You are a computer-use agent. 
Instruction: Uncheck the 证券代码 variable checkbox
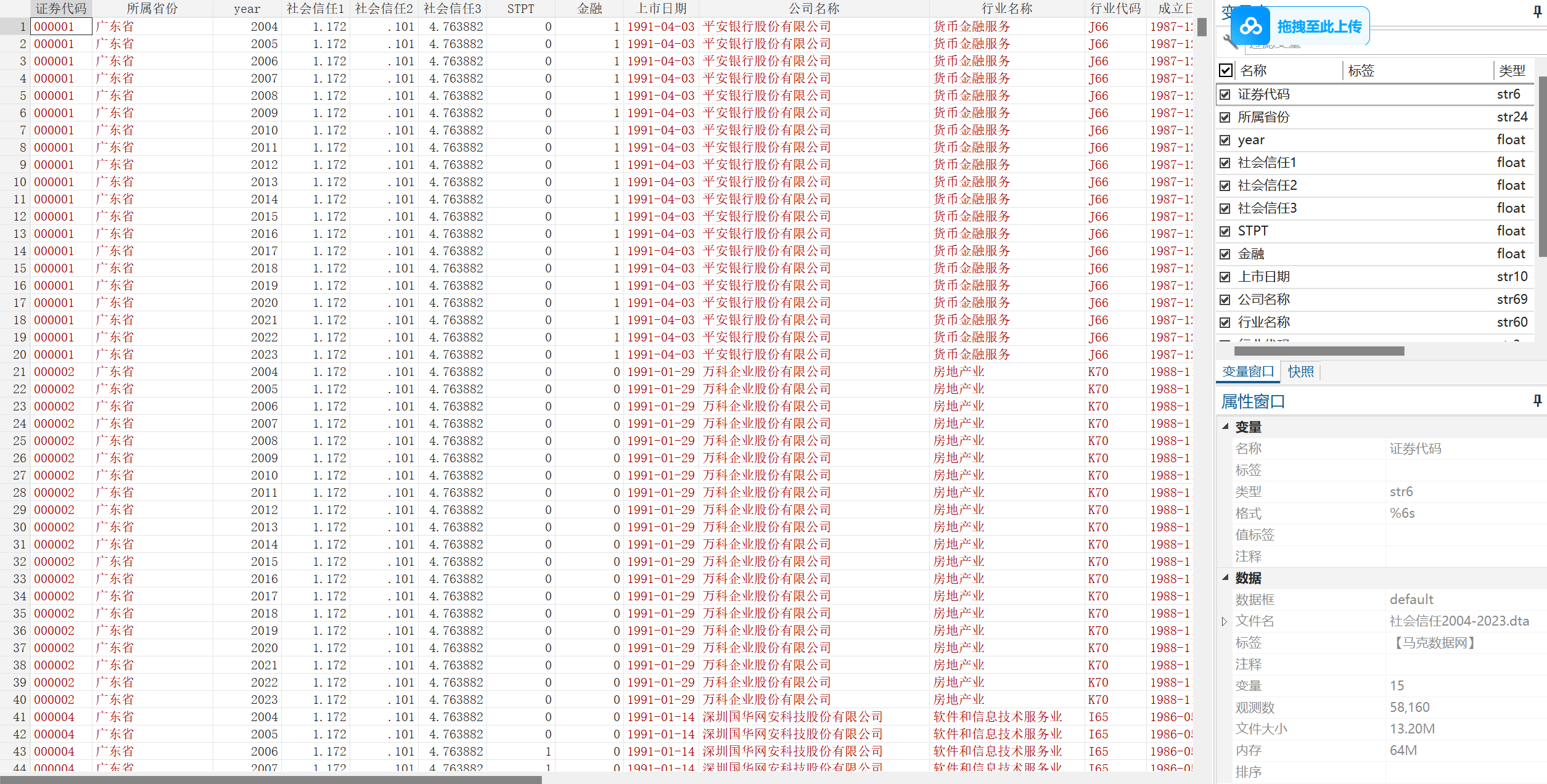click(1225, 94)
